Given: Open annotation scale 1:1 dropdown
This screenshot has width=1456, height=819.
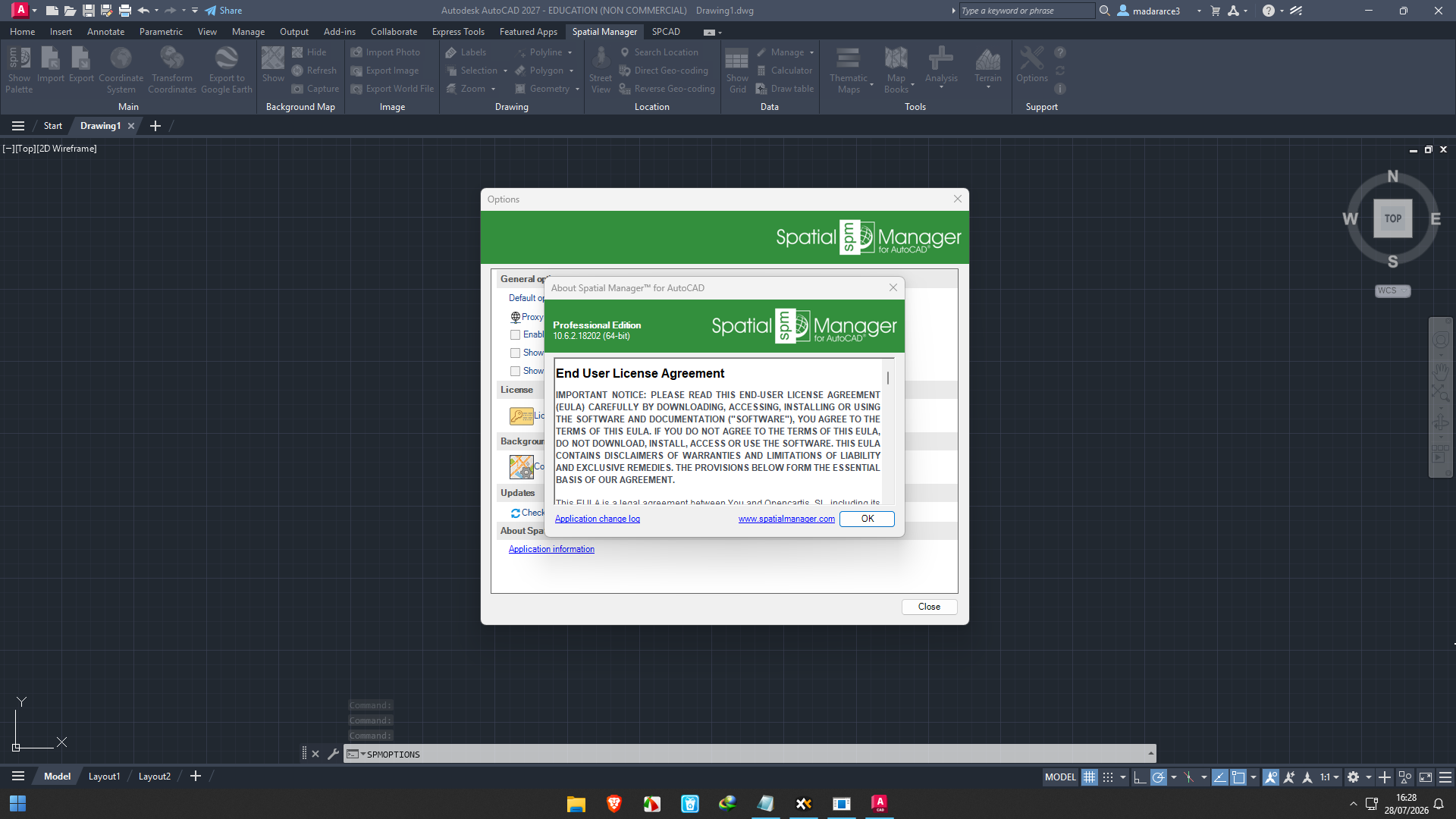Looking at the screenshot, I should tap(1330, 777).
